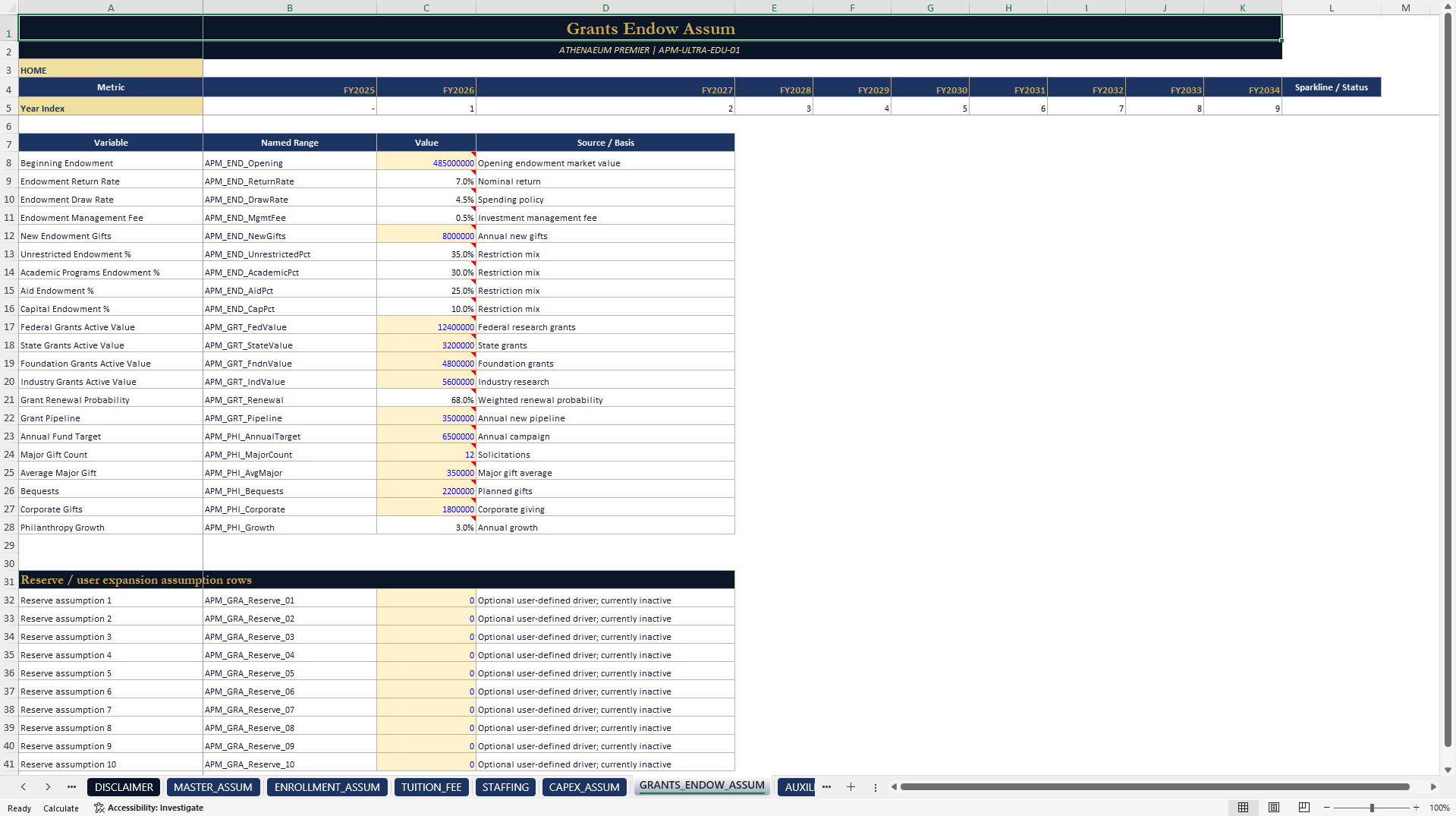Screen dimensions: 1456x816
Task: Go to previous sheet tab arrow
Action: tap(24, 787)
